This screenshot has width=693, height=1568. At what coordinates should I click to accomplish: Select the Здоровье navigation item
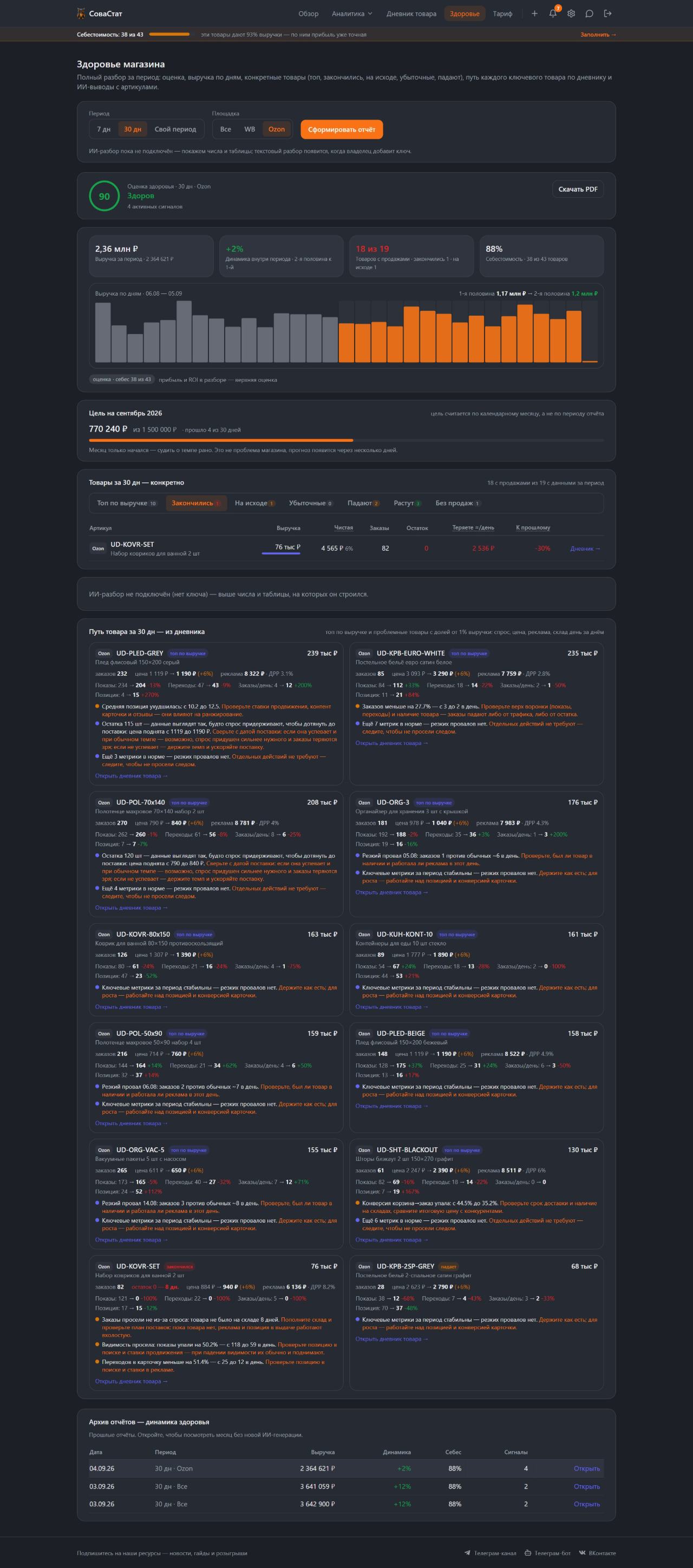coord(464,14)
